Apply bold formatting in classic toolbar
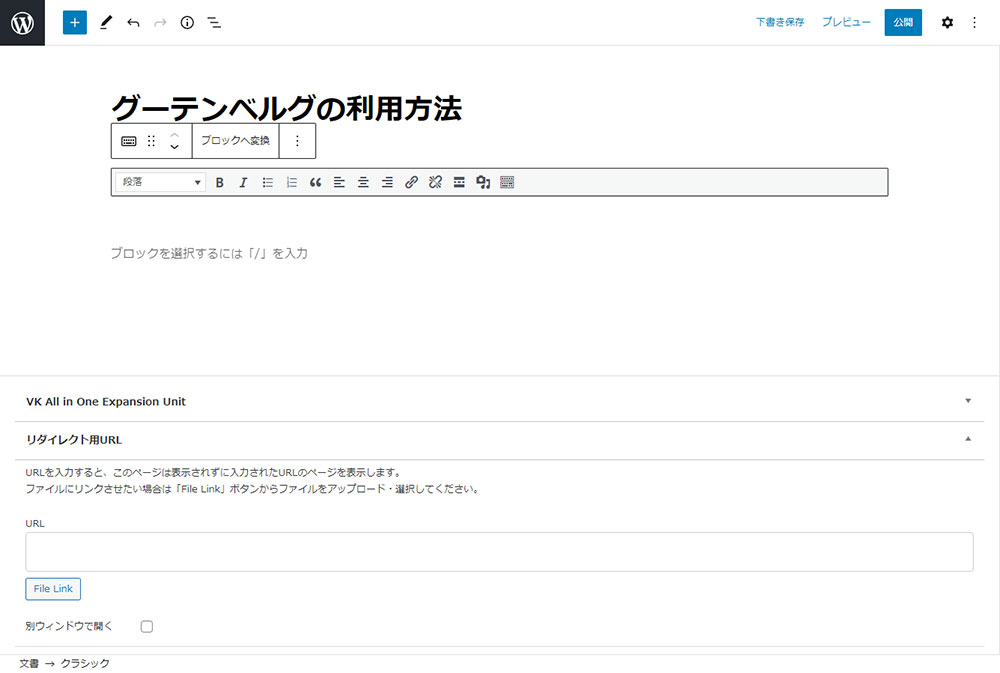This screenshot has height=673, width=1000. (219, 182)
